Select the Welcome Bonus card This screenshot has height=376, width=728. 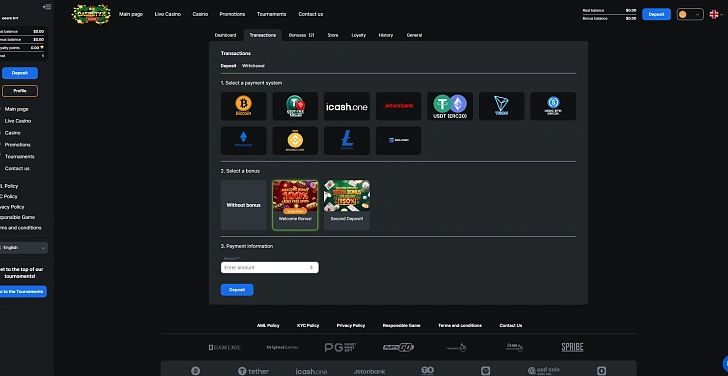pos(295,205)
